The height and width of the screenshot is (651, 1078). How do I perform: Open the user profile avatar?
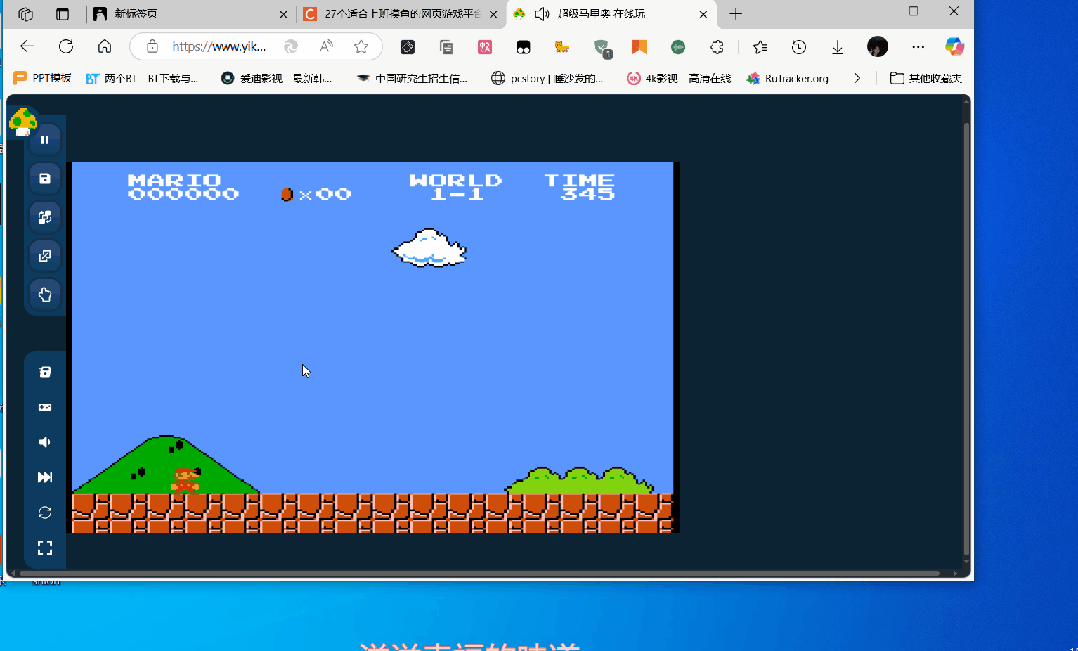pyautogui.click(x=877, y=47)
